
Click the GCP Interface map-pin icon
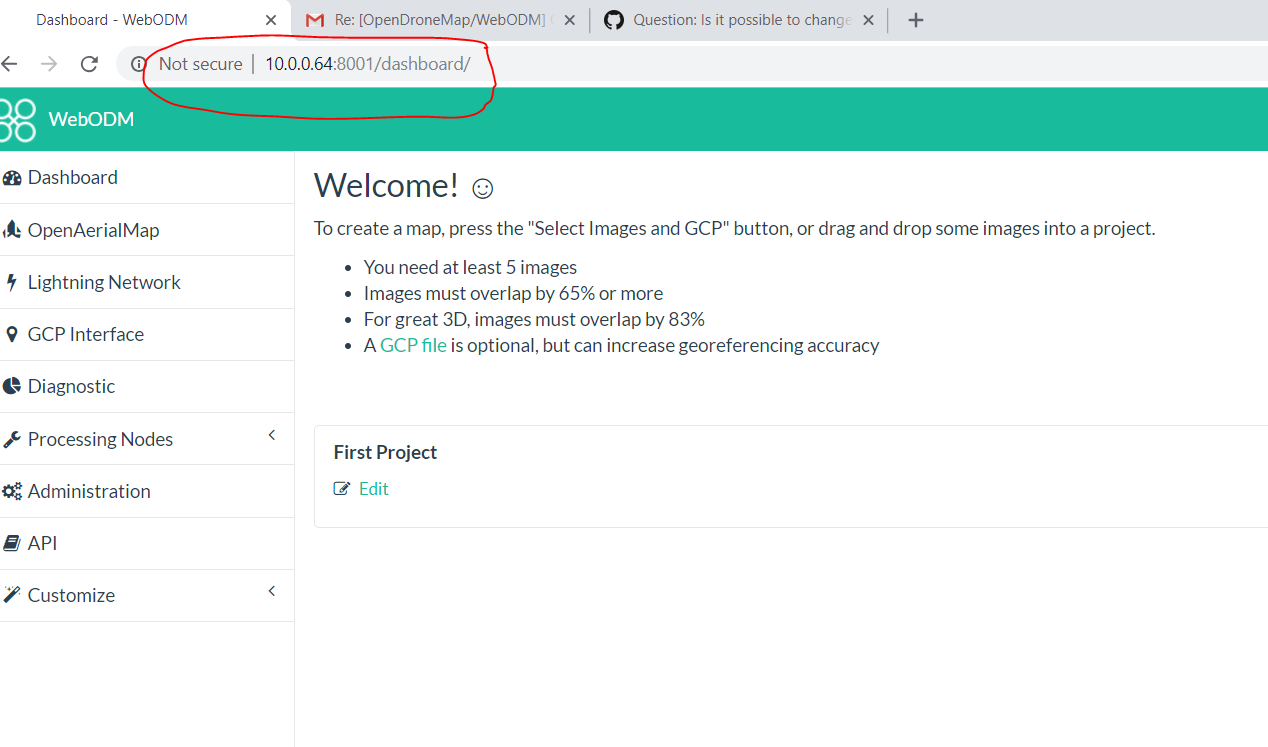[11, 333]
